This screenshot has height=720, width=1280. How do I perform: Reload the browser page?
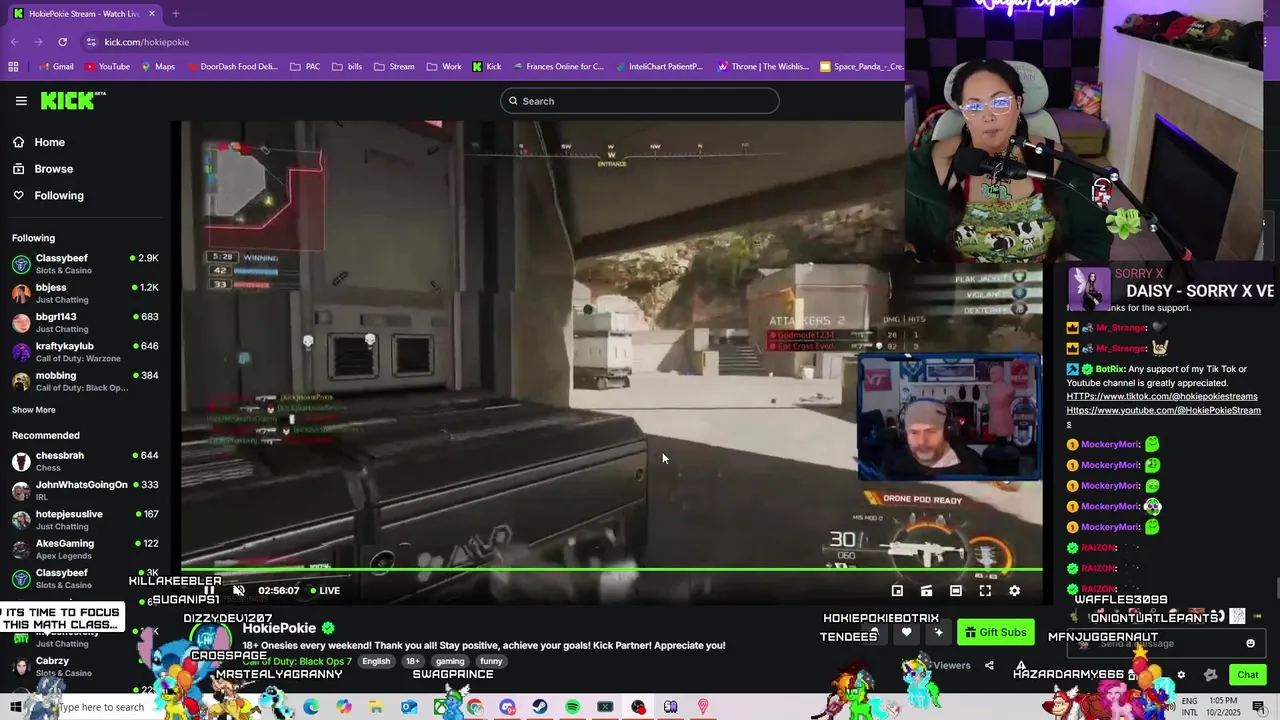pos(62,42)
